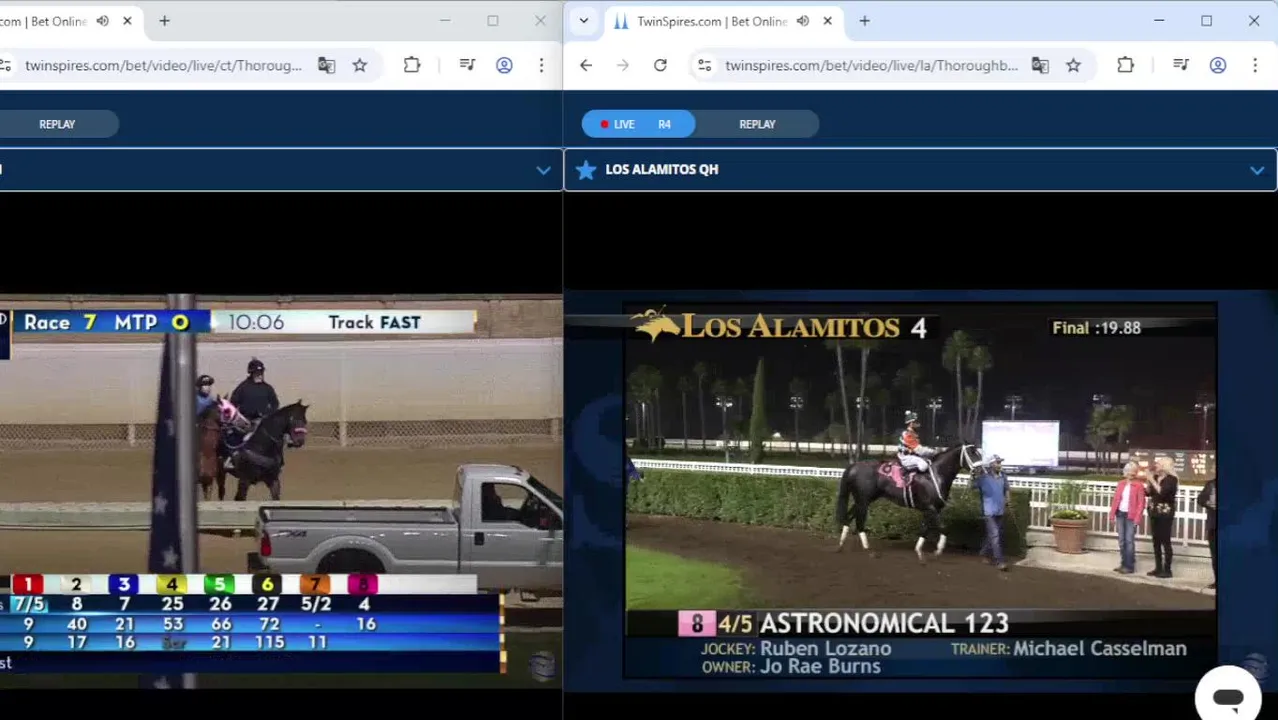Click the Los Alamitos live video player
1278x720 pixels.
[920, 490]
